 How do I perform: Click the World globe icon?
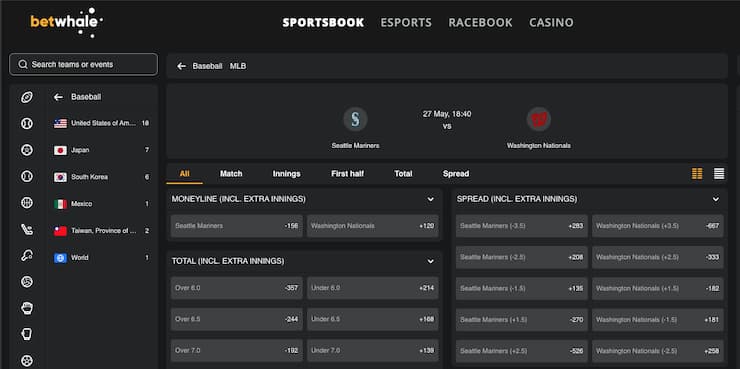[60, 258]
